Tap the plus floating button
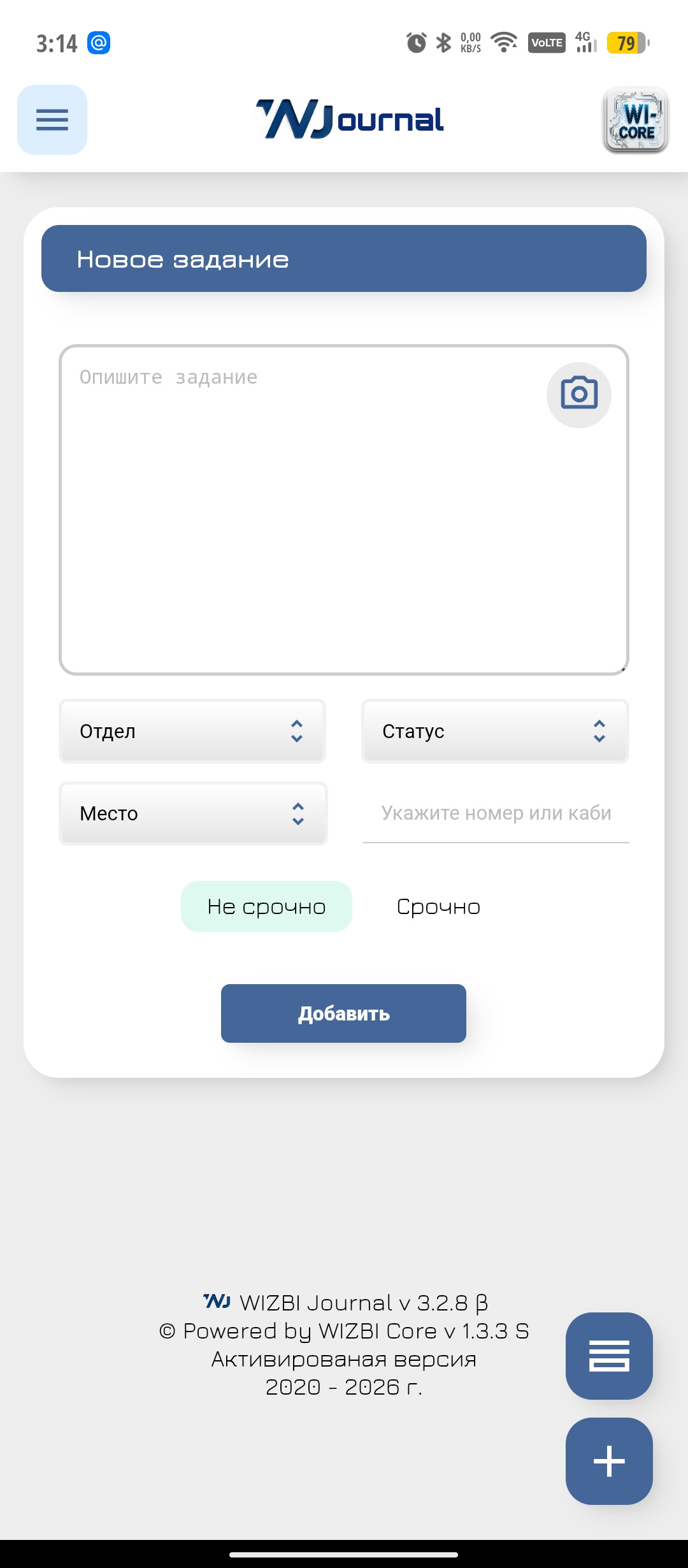This screenshot has height=1568, width=688. click(x=609, y=1461)
